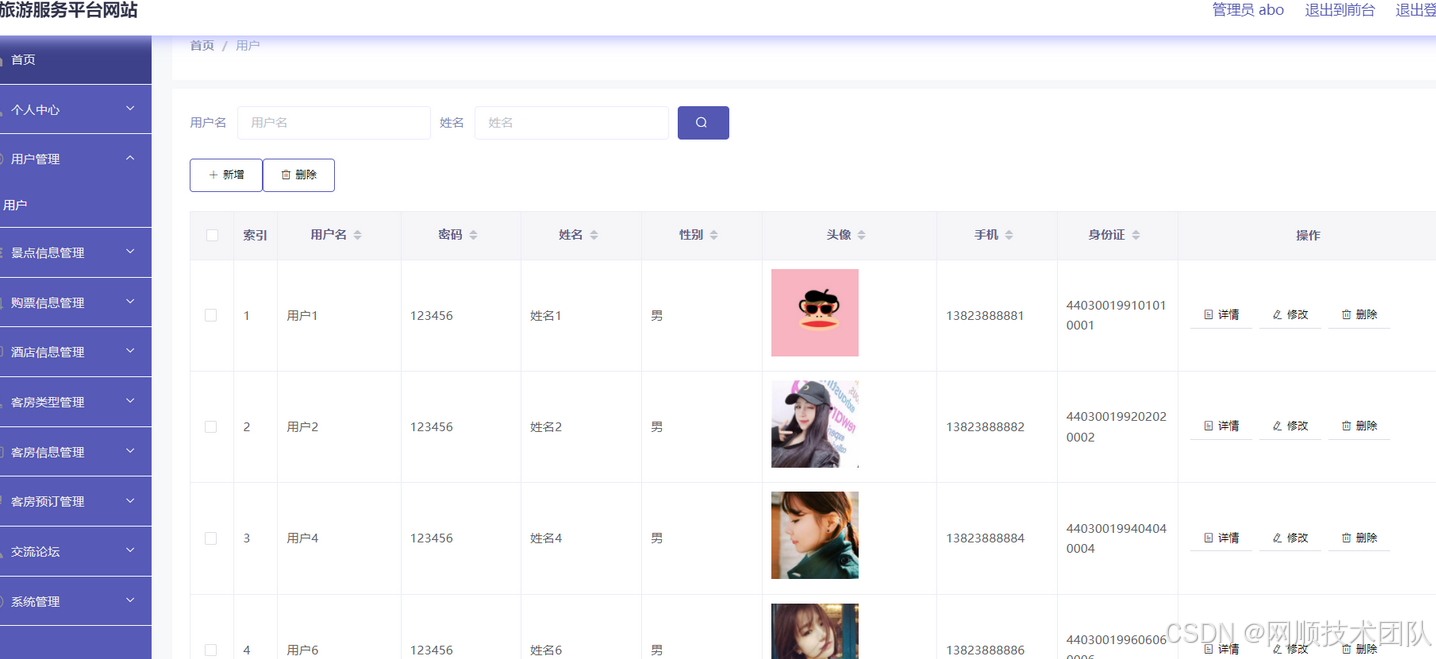Check the row for 用户4
The width and height of the screenshot is (1436, 659).
pos(211,538)
